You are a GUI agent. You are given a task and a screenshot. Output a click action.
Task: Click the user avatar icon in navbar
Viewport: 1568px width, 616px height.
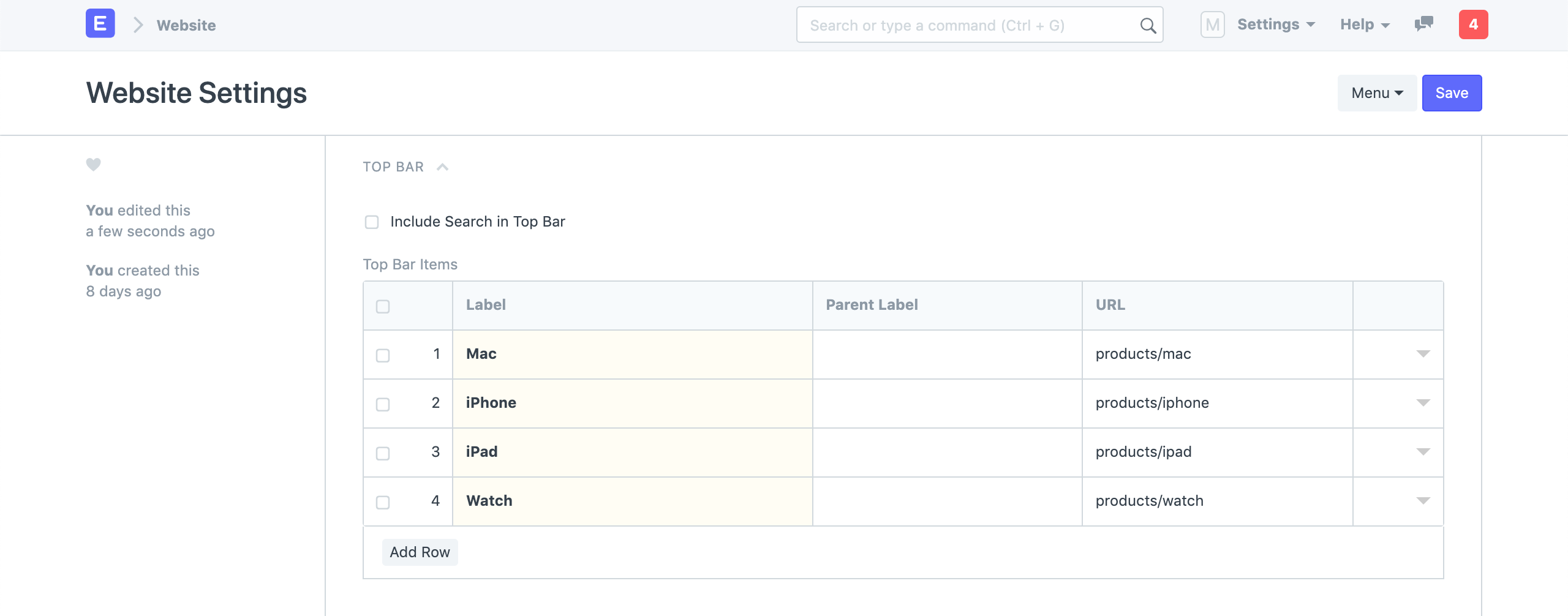(1212, 24)
